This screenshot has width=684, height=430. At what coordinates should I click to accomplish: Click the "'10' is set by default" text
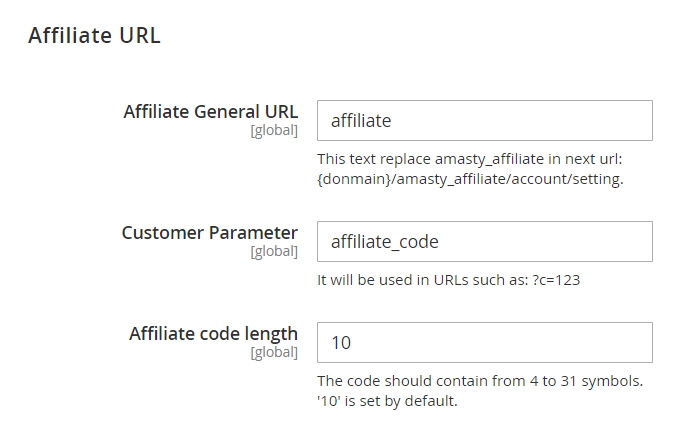click(x=386, y=401)
